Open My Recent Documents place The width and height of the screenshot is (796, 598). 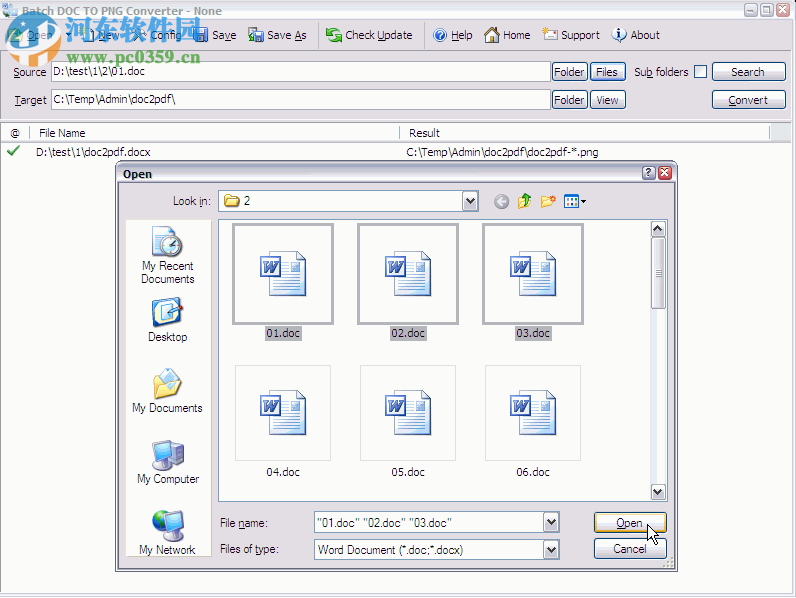tap(168, 255)
